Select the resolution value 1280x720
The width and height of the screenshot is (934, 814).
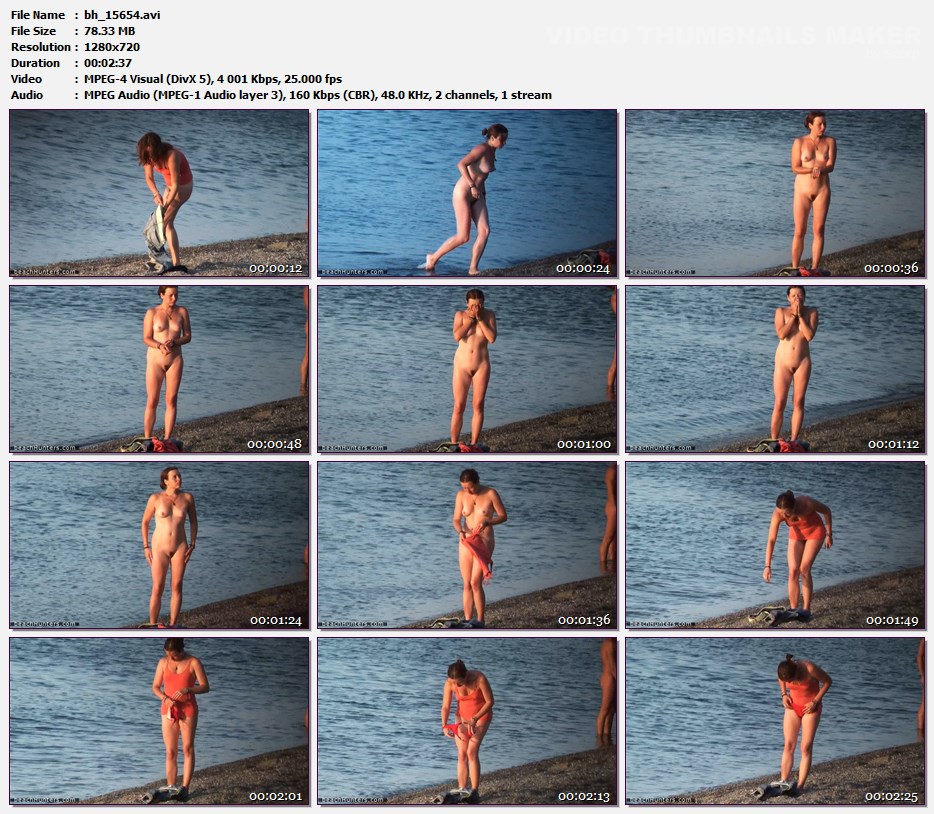pyautogui.click(x=112, y=47)
